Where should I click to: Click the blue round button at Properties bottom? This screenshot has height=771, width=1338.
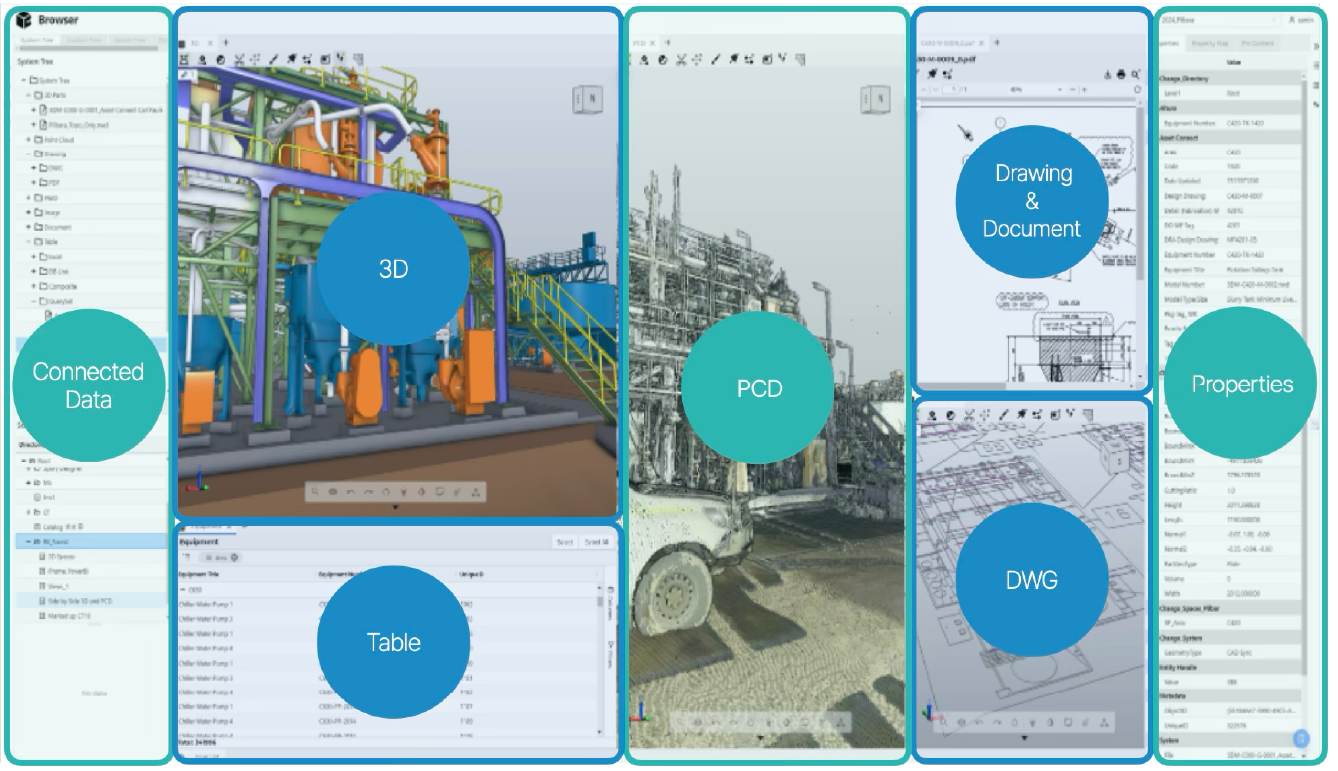(x=1300, y=740)
